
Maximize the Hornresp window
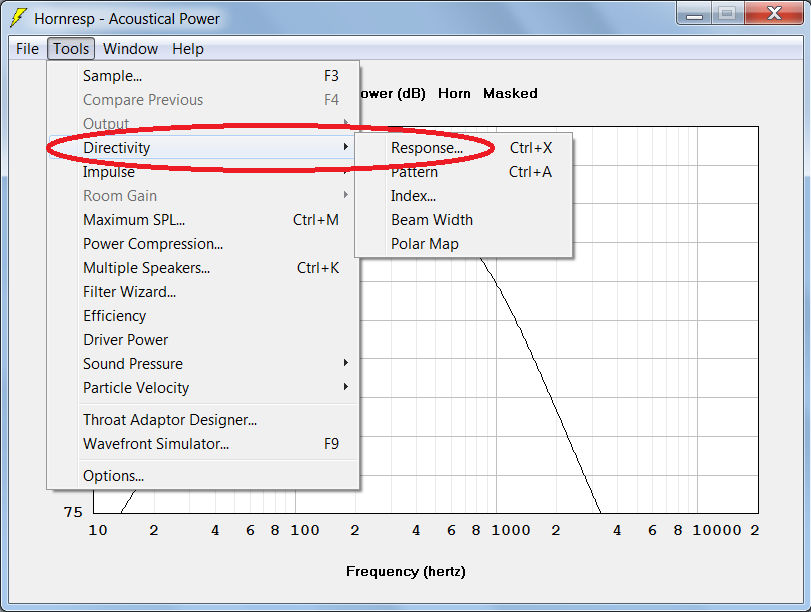727,13
